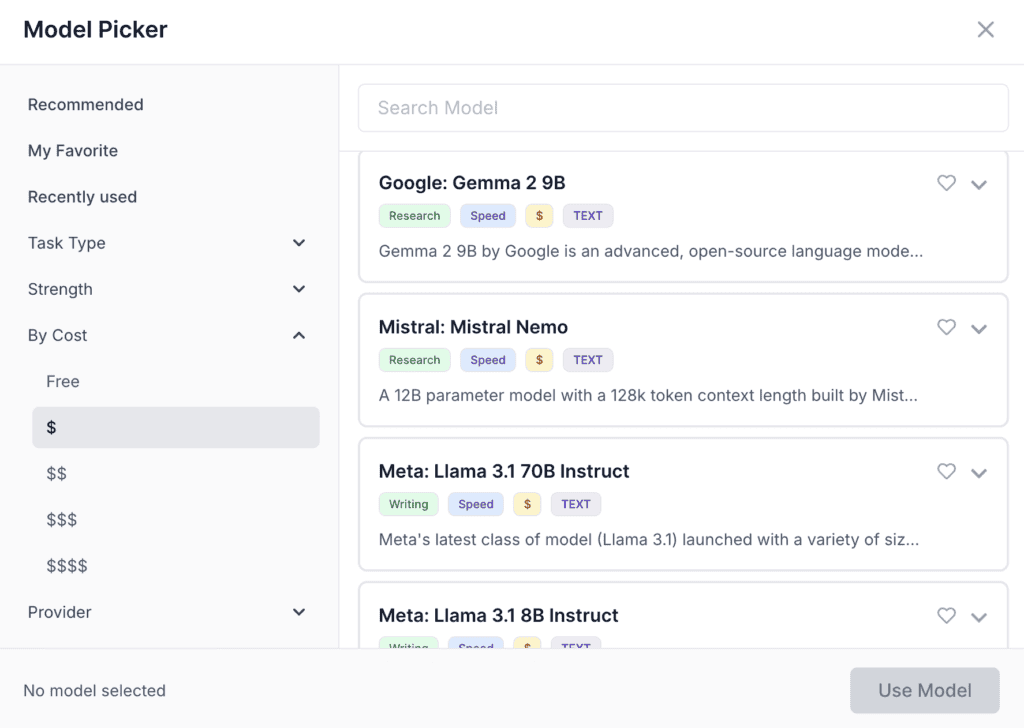Favorite the Google Gemma 2 9B model
The width and height of the screenshot is (1024, 728).
pyautogui.click(x=946, y=183)
